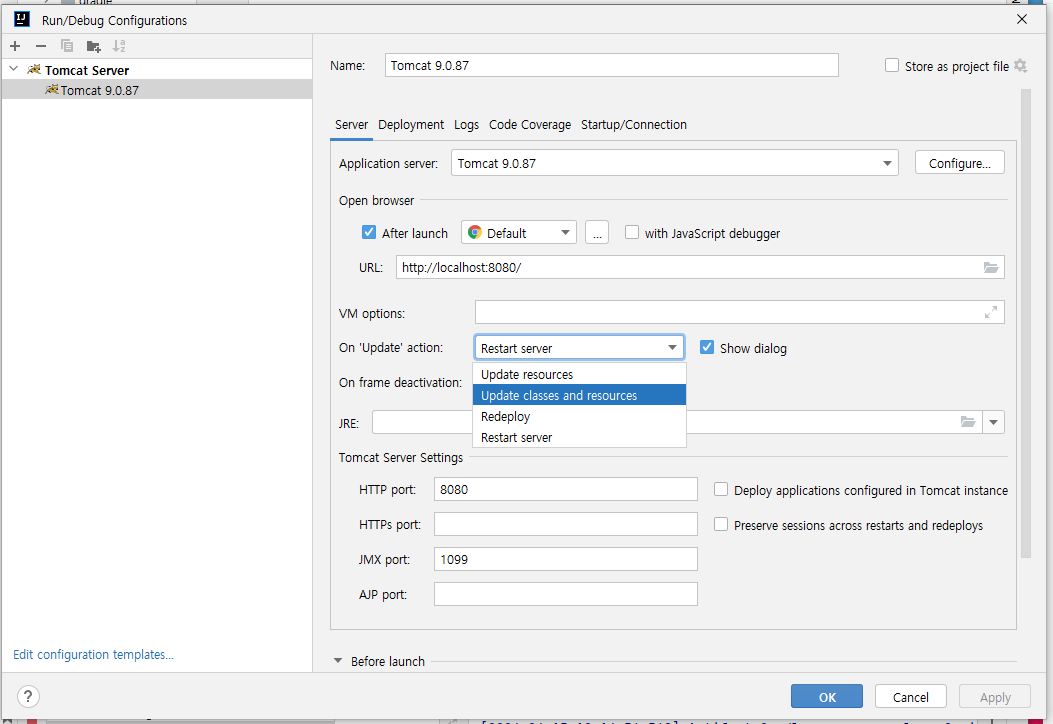Select Tomcat 9.0.87 in configuration tree

coord(156,89)
